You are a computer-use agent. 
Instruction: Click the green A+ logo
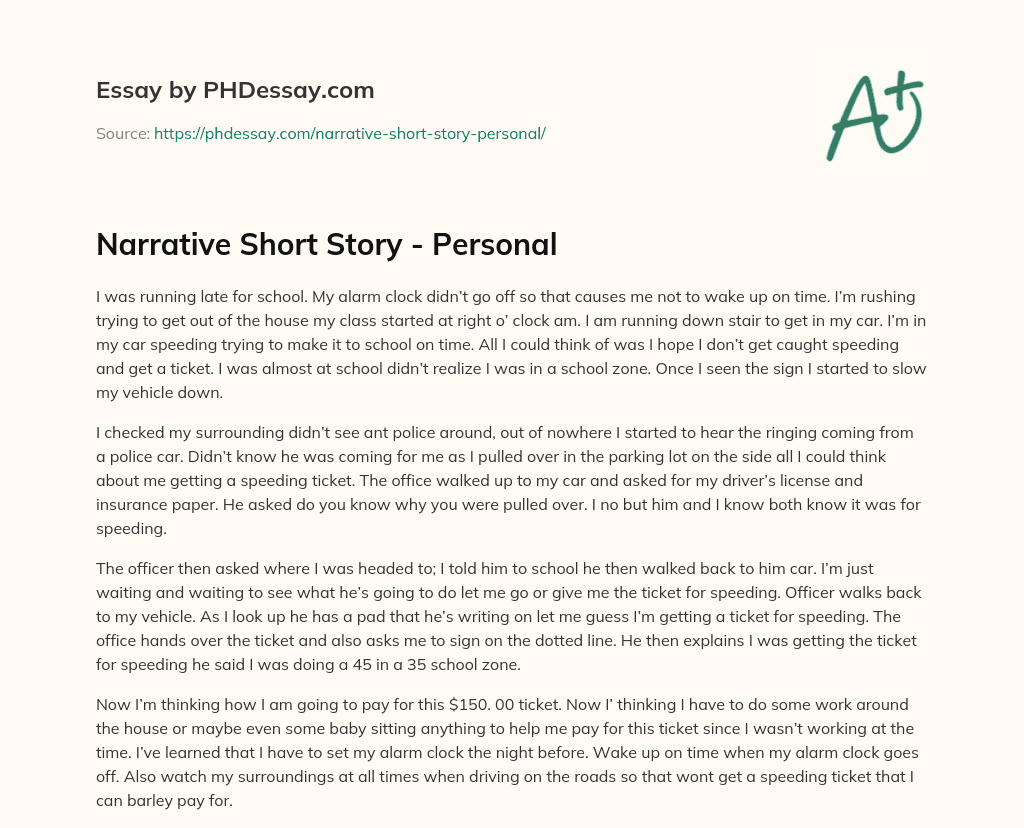874,117
